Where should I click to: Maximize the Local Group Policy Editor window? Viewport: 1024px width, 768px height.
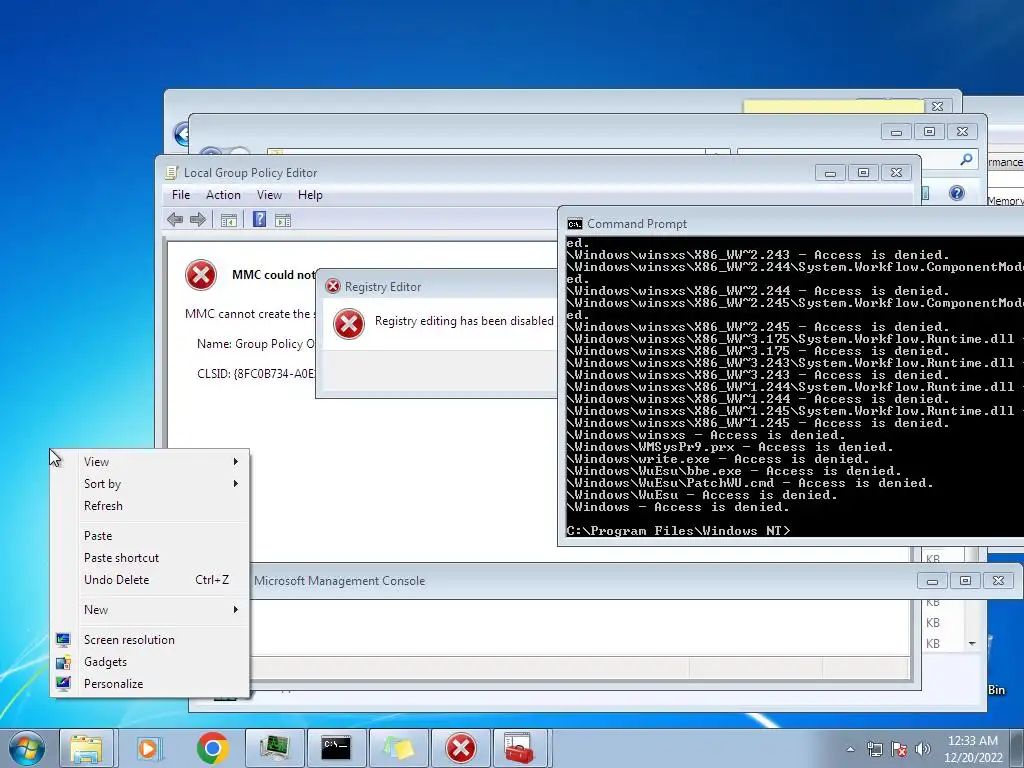coord(863,173)
